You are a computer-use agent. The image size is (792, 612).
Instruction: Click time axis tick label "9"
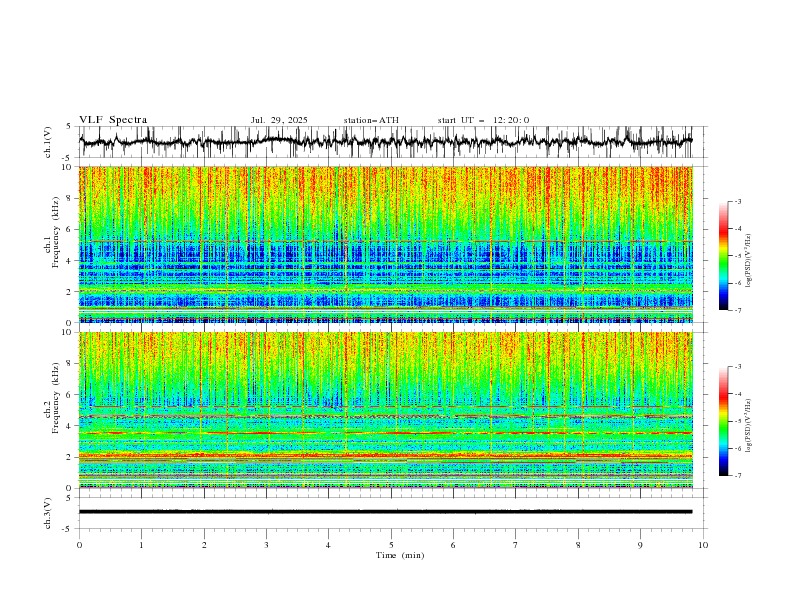640,545
